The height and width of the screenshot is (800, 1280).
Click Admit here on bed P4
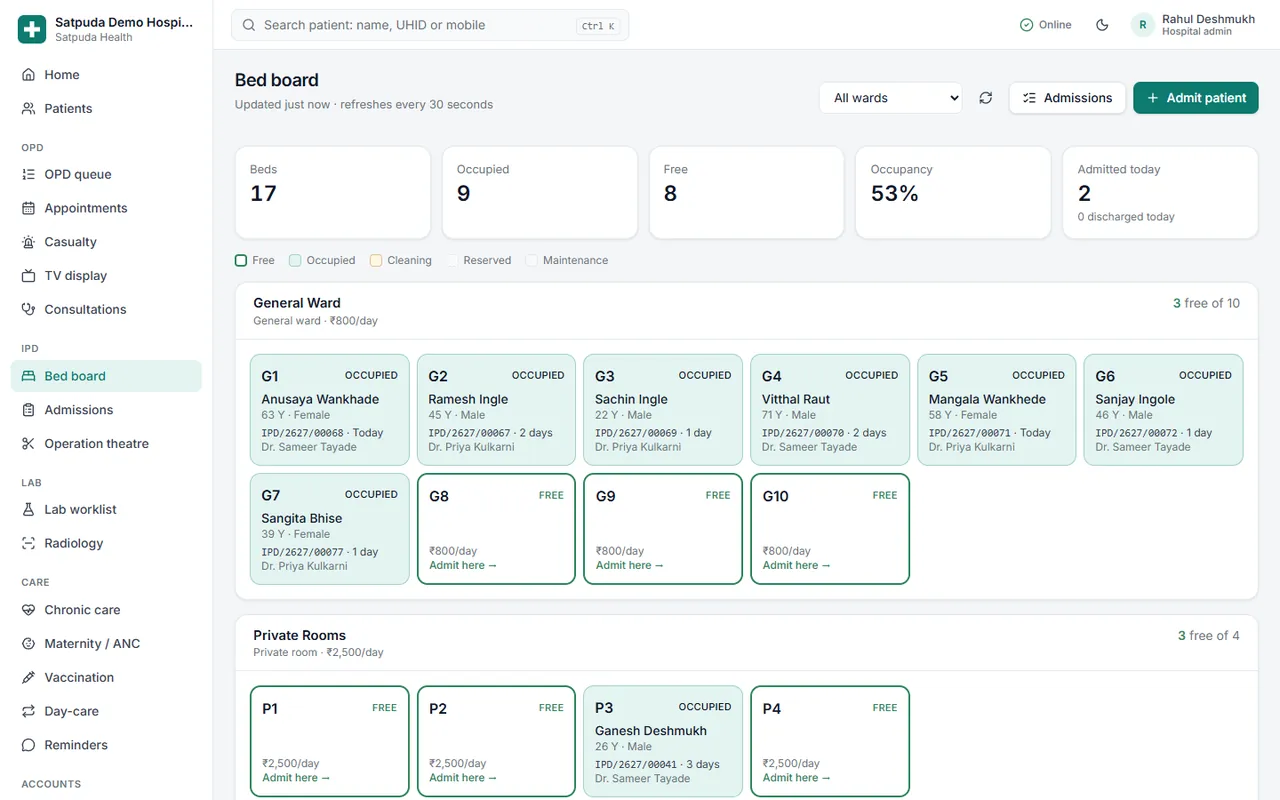pos(797,778)
